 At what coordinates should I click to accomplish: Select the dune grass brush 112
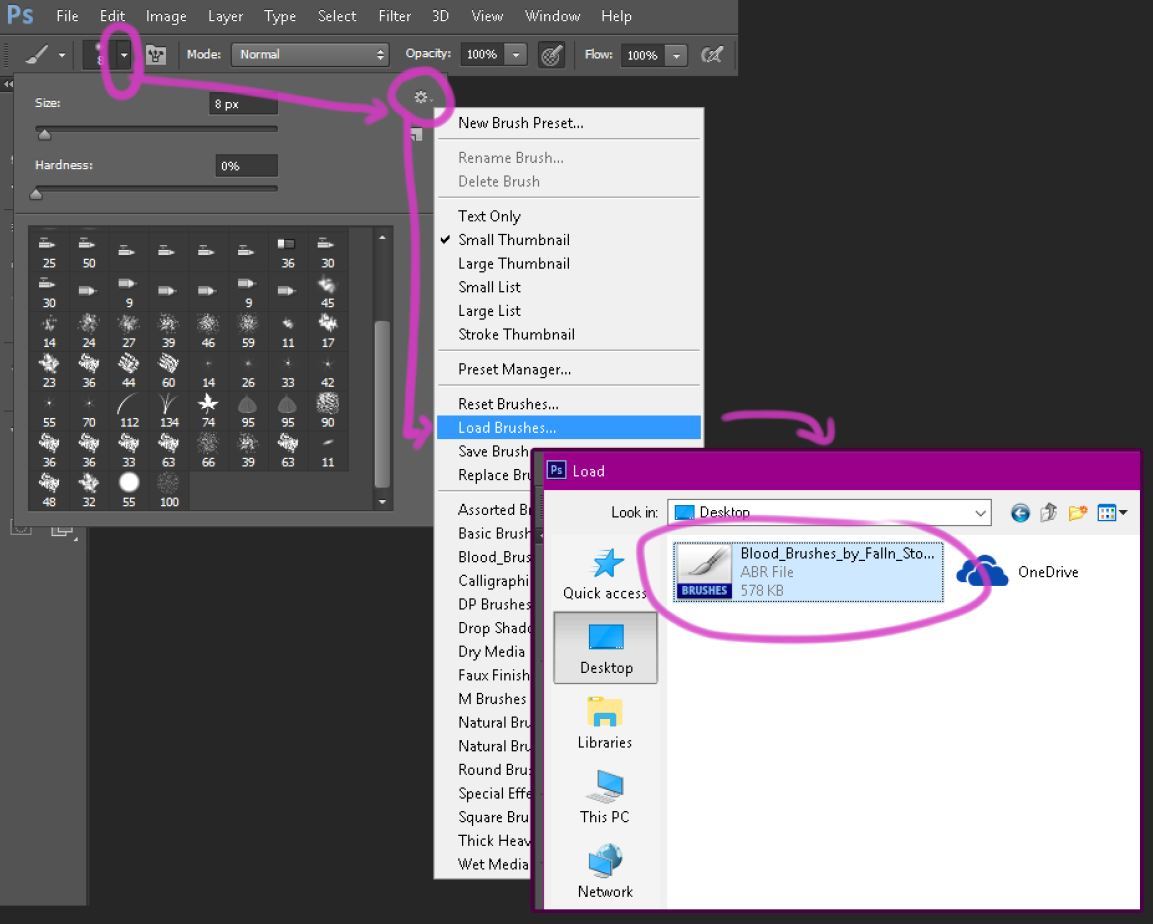(129, 410)
